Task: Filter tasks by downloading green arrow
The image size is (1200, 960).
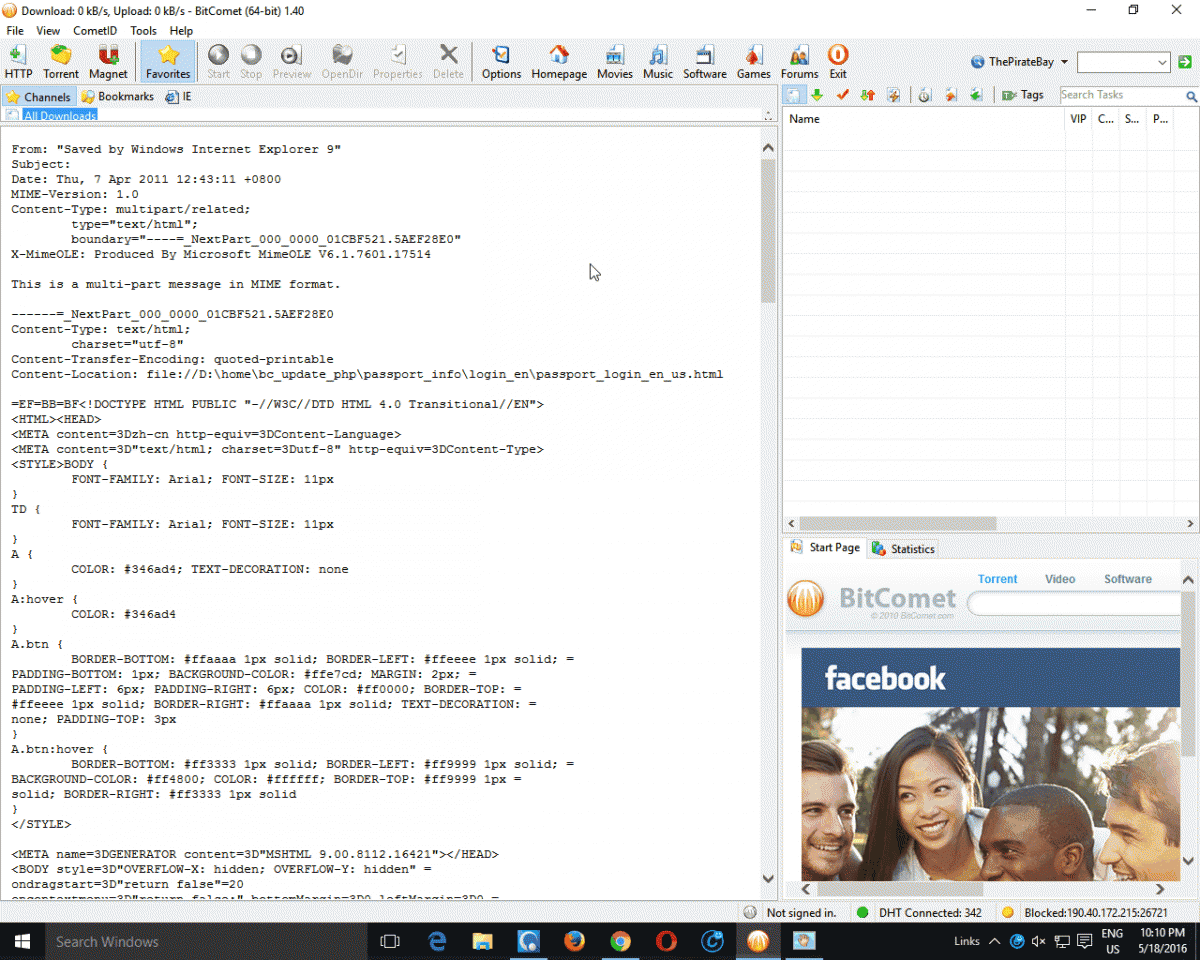Action: pyautogui.click(x=817, y=95)
